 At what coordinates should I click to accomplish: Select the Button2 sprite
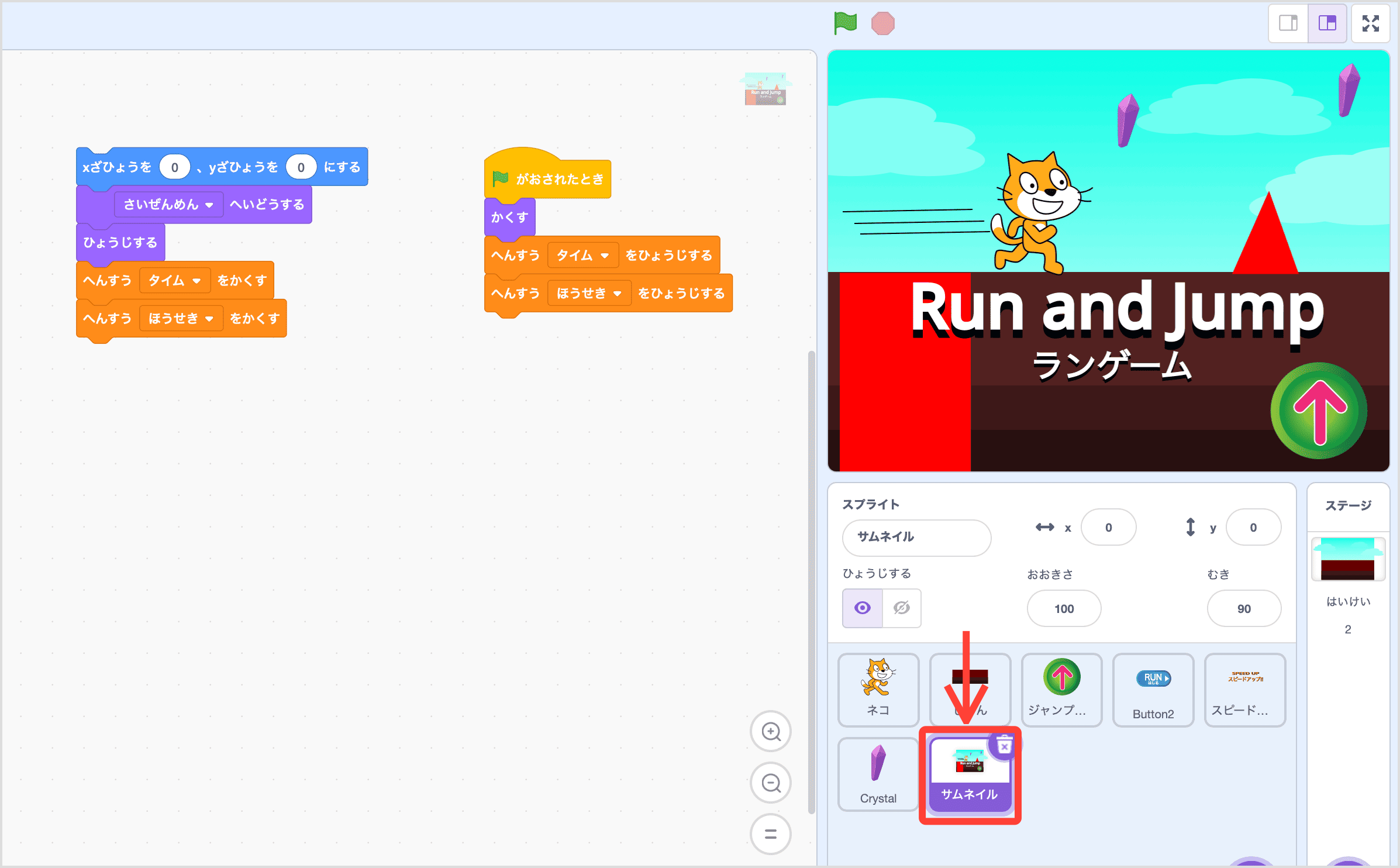(x=1153, y=690)
